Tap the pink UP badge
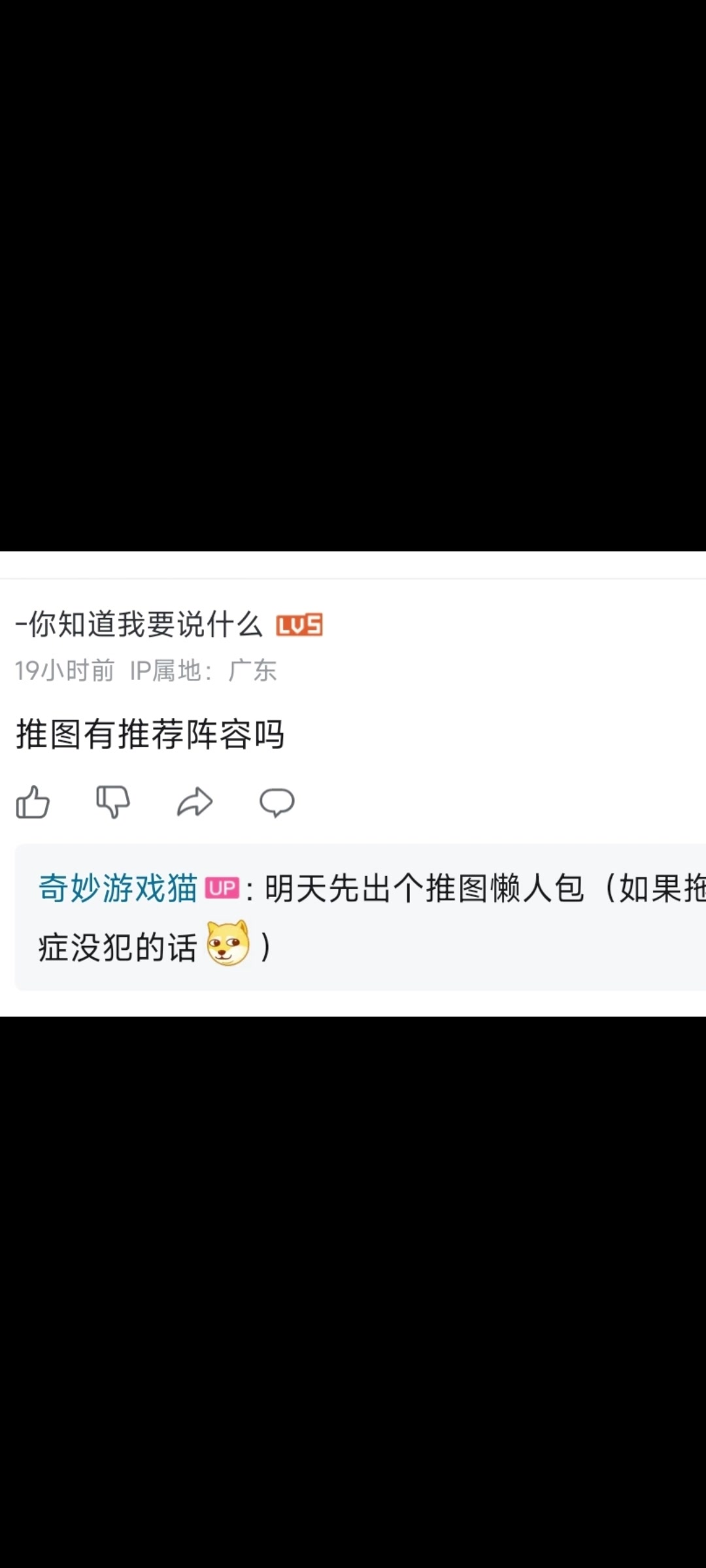This screenshot has width=706, height=1568. 222,888
